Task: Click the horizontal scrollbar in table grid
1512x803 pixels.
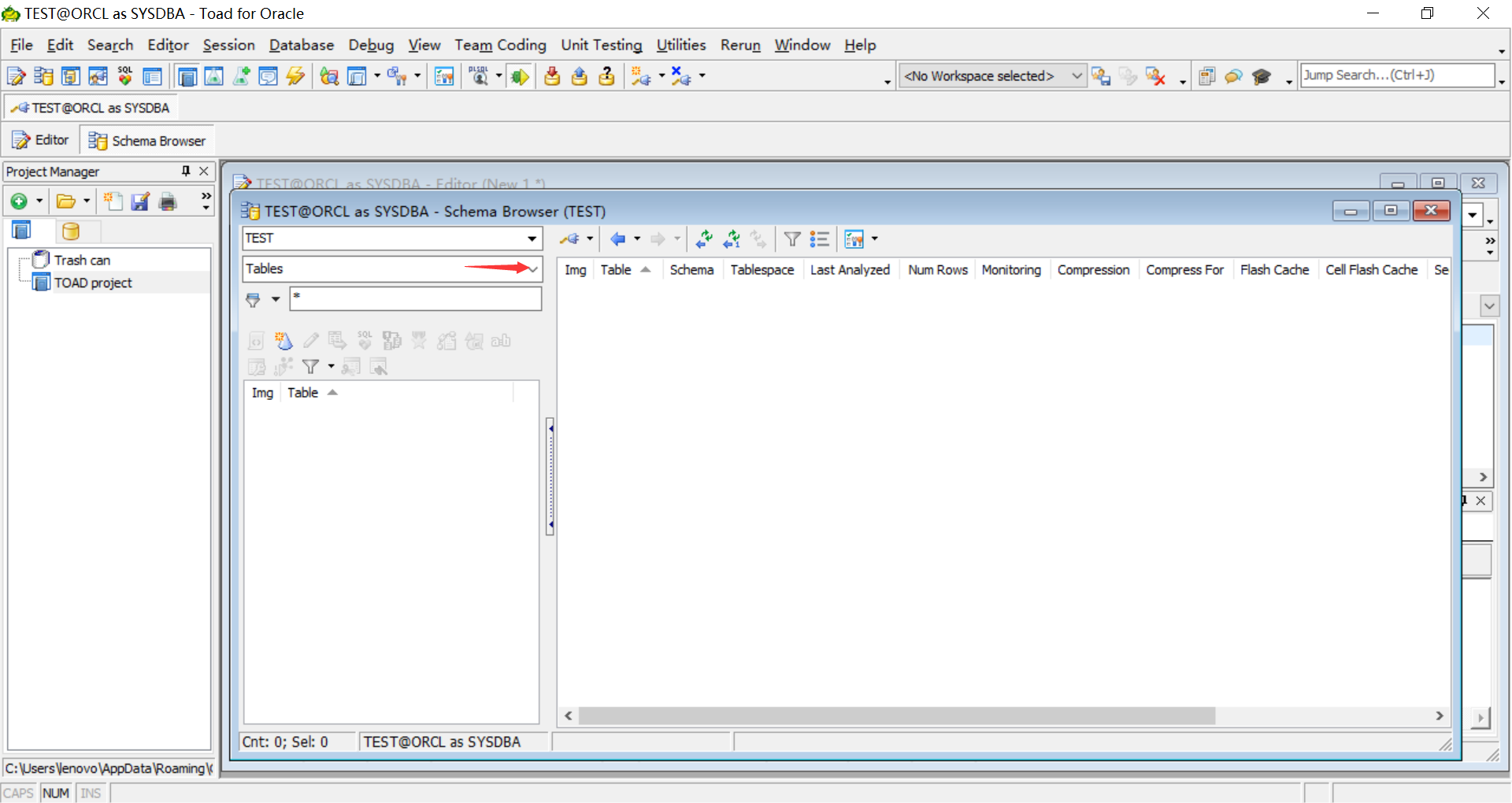Action: pos(897,716)
